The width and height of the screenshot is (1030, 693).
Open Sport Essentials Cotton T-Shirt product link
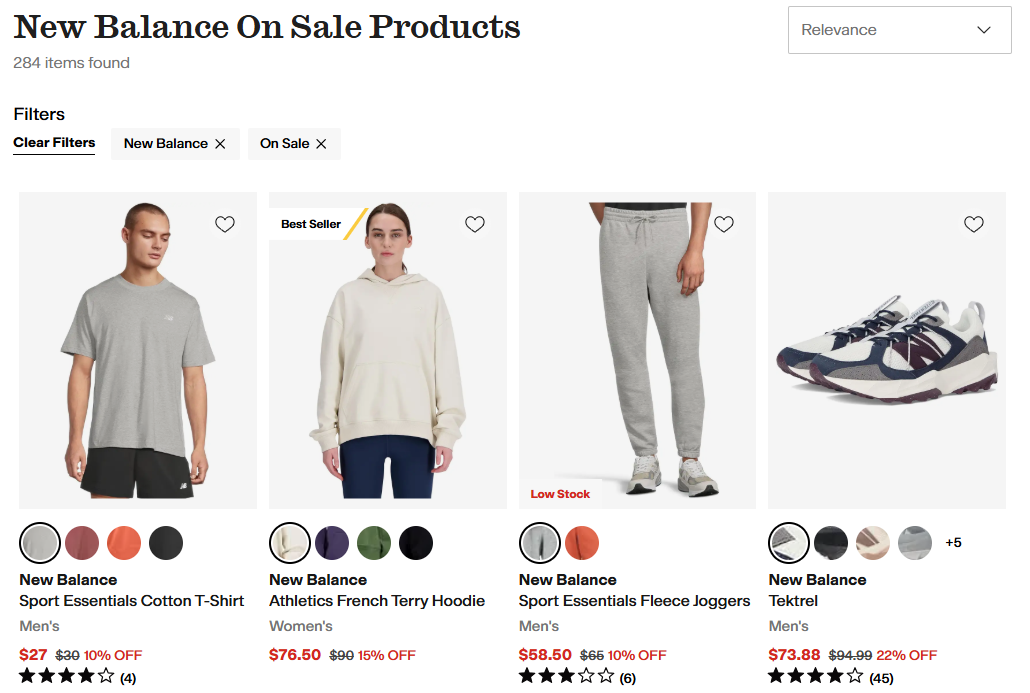pyautogui.click(x=131, y=601)
